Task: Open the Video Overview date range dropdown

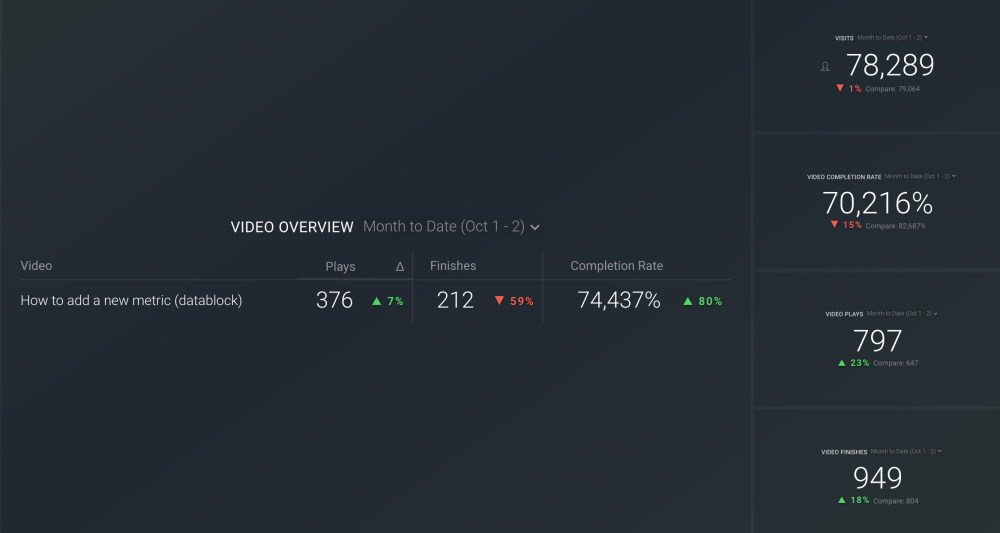Action: [x=451, y=227]
